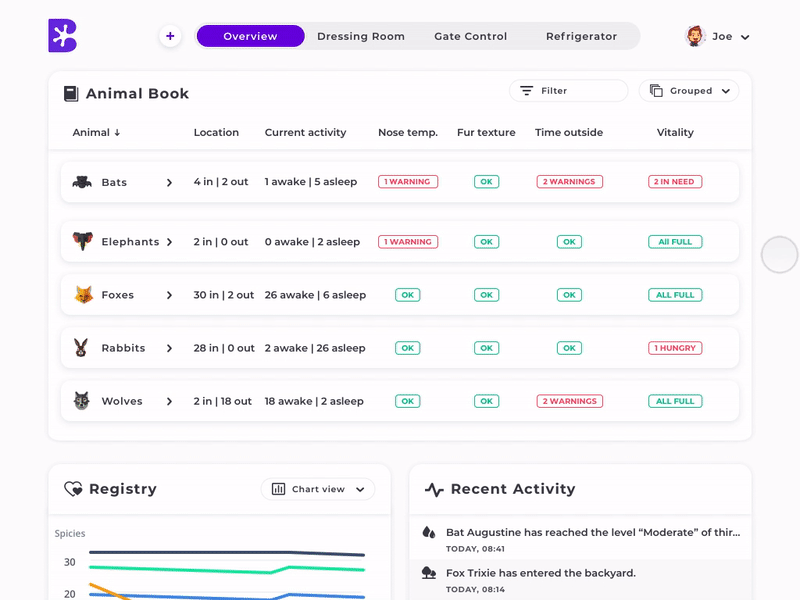The image size is (800, 600).
Task: Open the Chart view dropdown
Action: click(x=318, y=489)
